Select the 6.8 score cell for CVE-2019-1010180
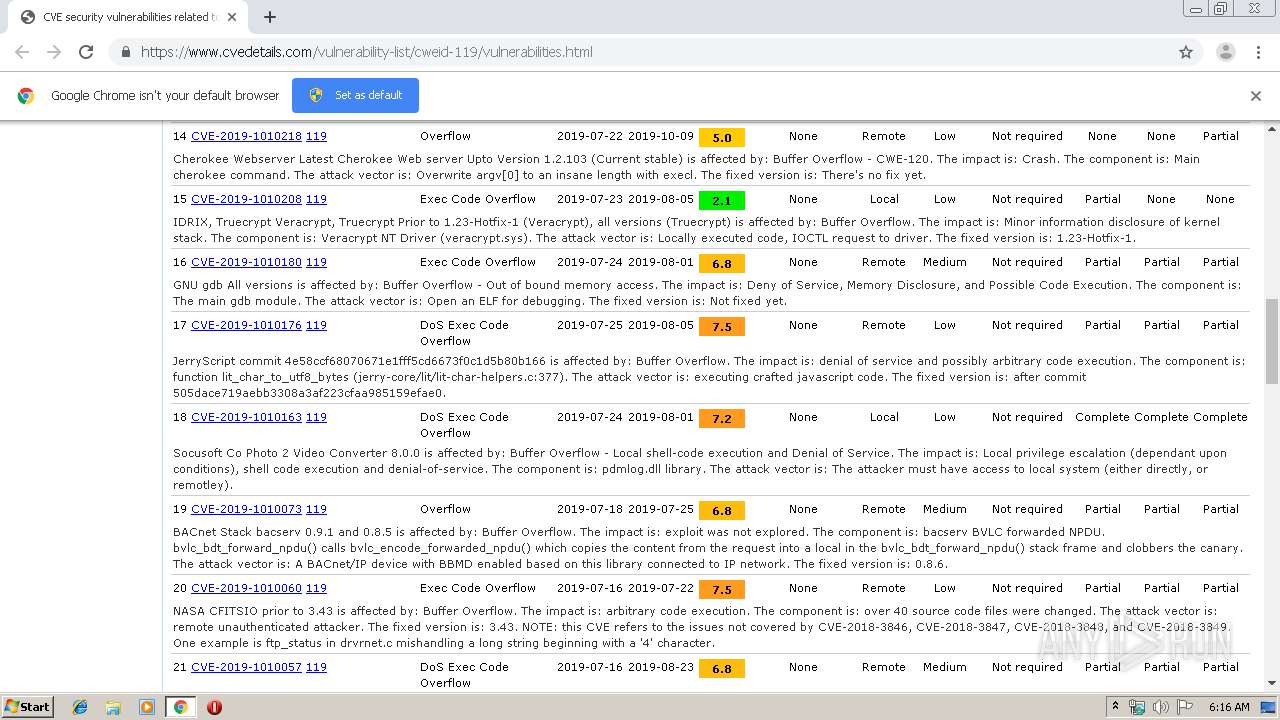This screenshot has height=720, width=1280. point(721,263)
